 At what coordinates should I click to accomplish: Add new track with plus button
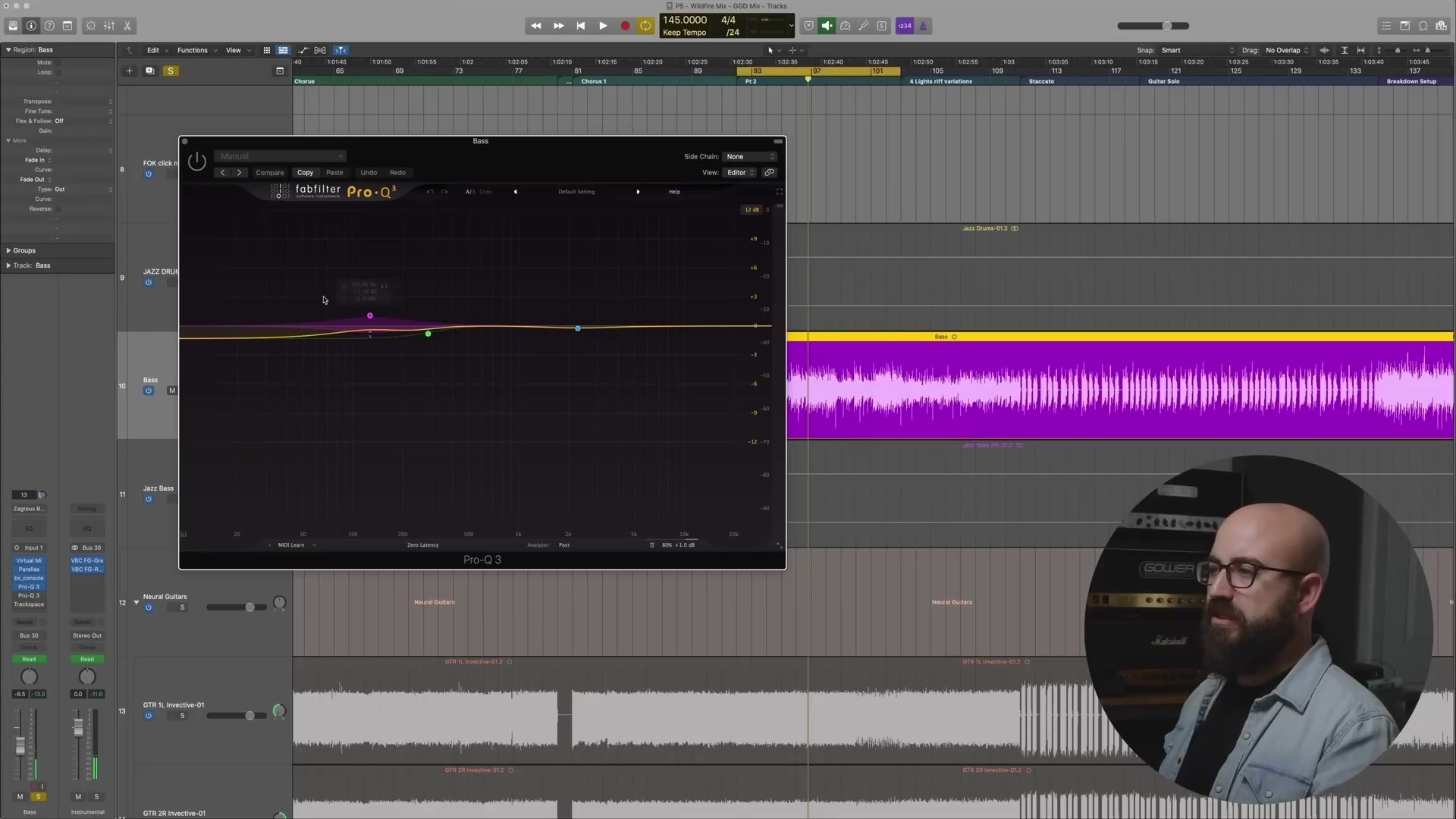coord(129,71)
